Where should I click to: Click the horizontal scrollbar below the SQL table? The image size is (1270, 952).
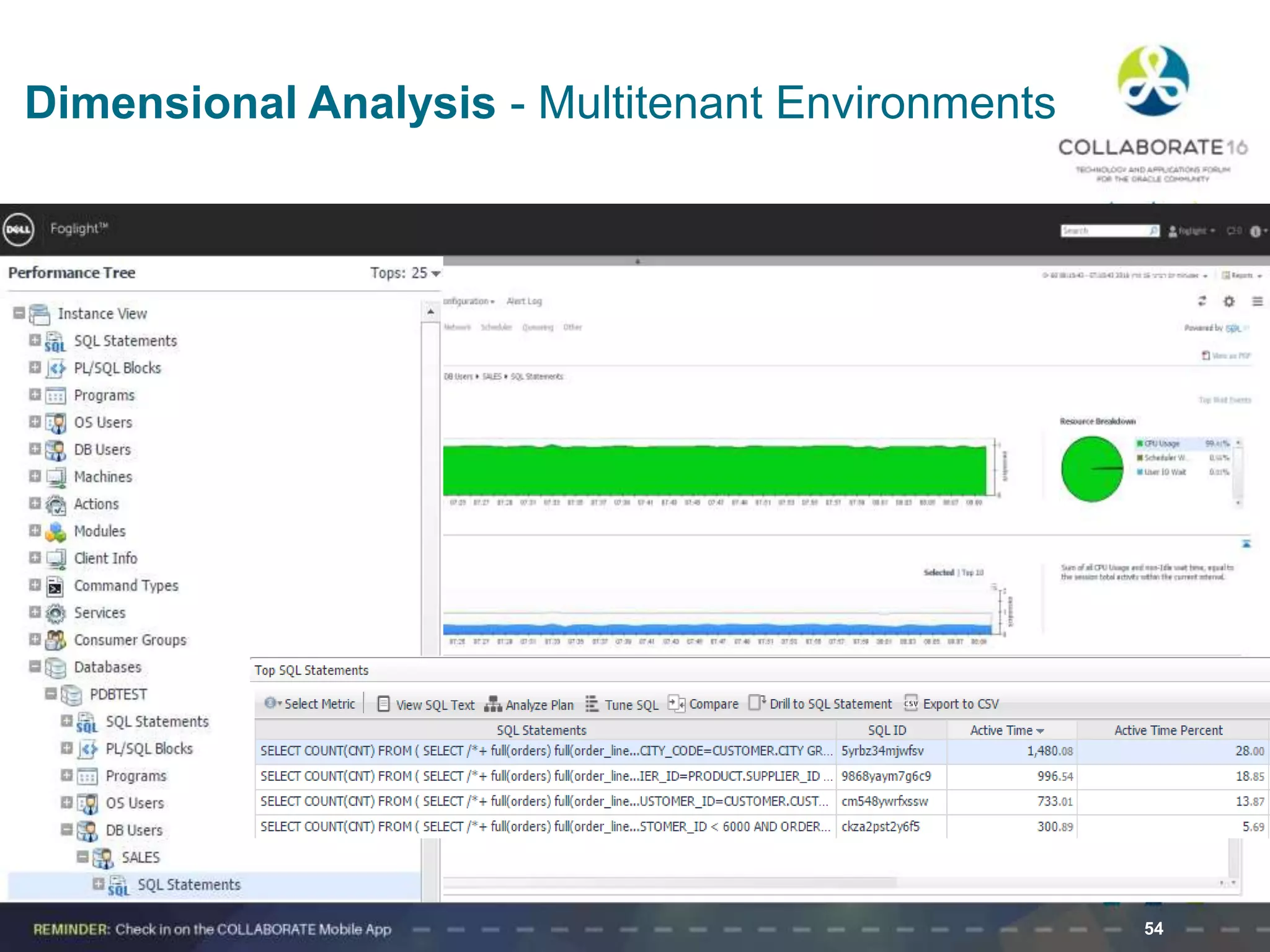coord(670,882)
